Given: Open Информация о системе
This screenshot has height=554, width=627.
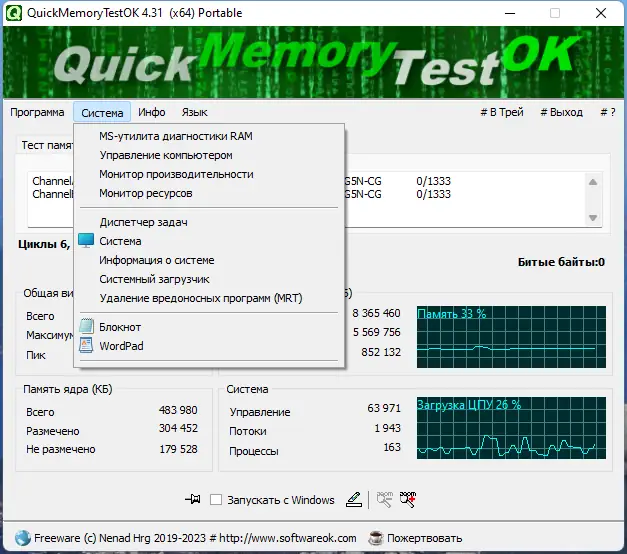Looking at the screenshot, I should 209,260.
